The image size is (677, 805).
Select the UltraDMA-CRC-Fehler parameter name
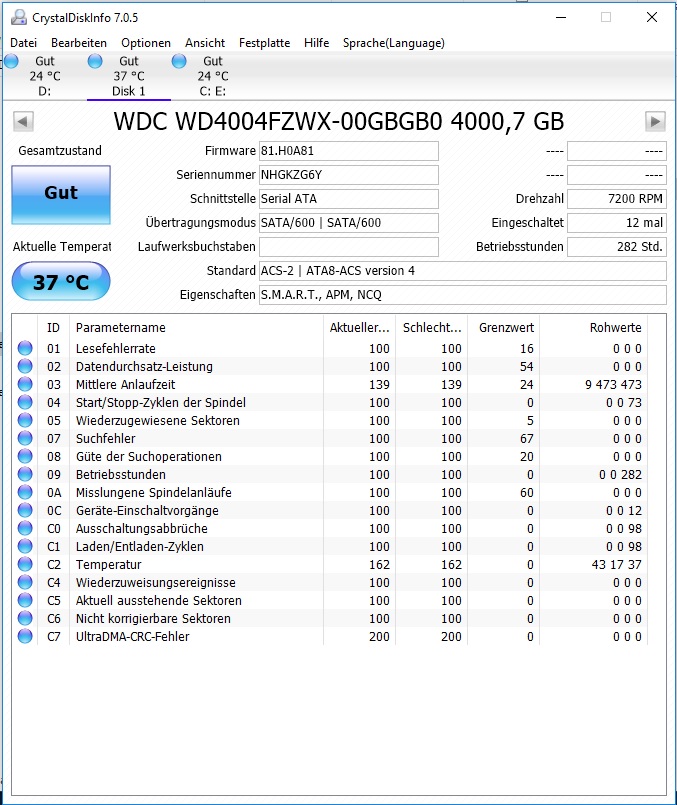(x=132, y=637)
